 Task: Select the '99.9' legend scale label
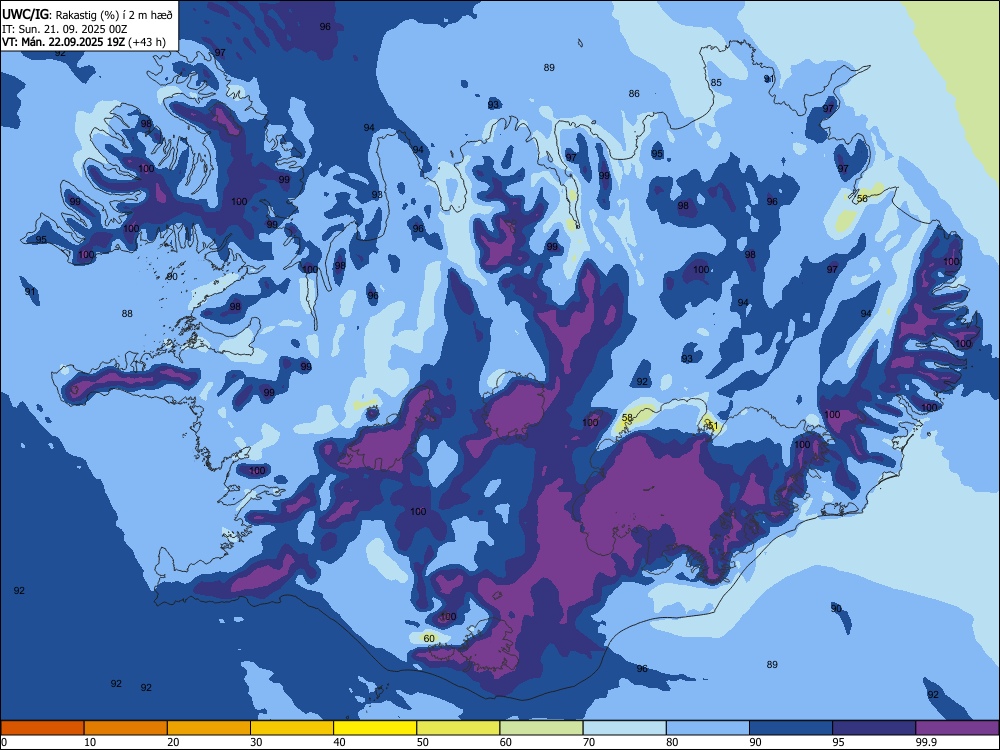pyautogui.click(x=926, y=742)
